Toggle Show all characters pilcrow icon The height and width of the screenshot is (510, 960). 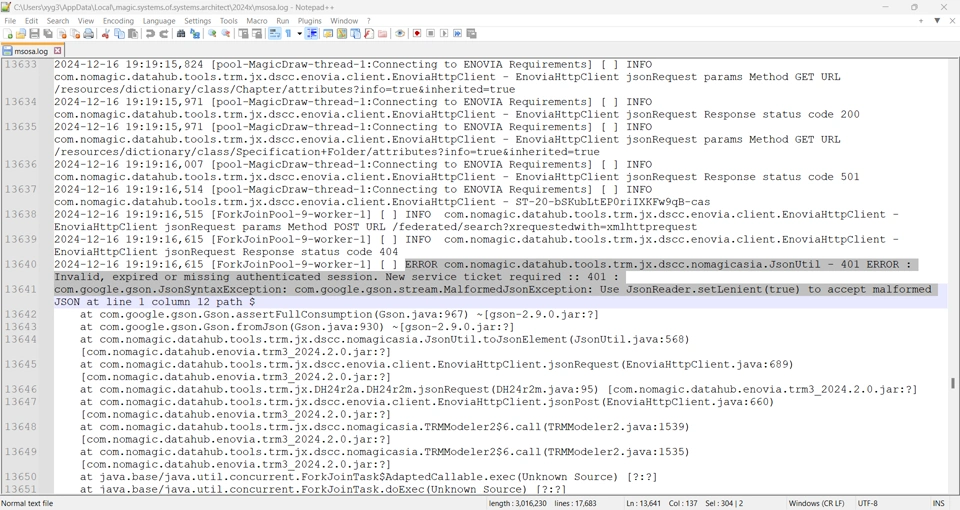pos(288,34)
